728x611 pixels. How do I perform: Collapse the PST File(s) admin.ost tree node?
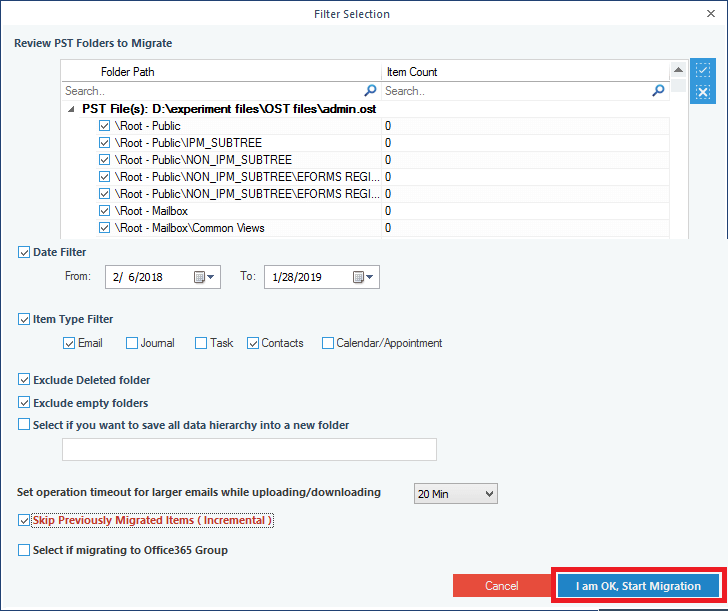(71, 109)
